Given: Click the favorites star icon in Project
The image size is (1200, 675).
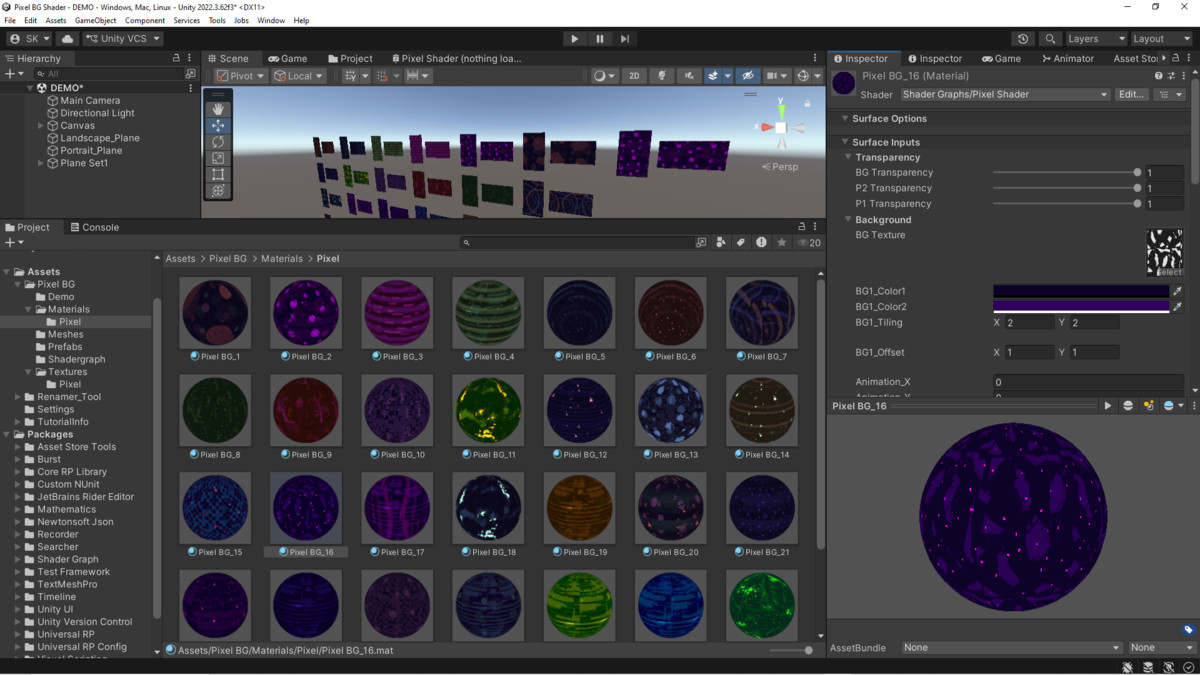Looking at the screenshot, I should click(x=782, y=242).
